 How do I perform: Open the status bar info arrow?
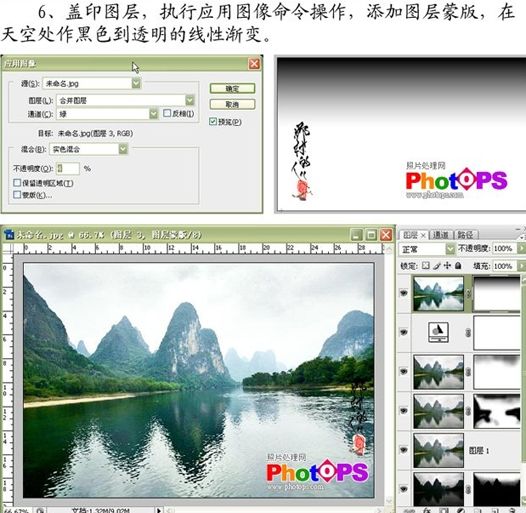(159, 510)
